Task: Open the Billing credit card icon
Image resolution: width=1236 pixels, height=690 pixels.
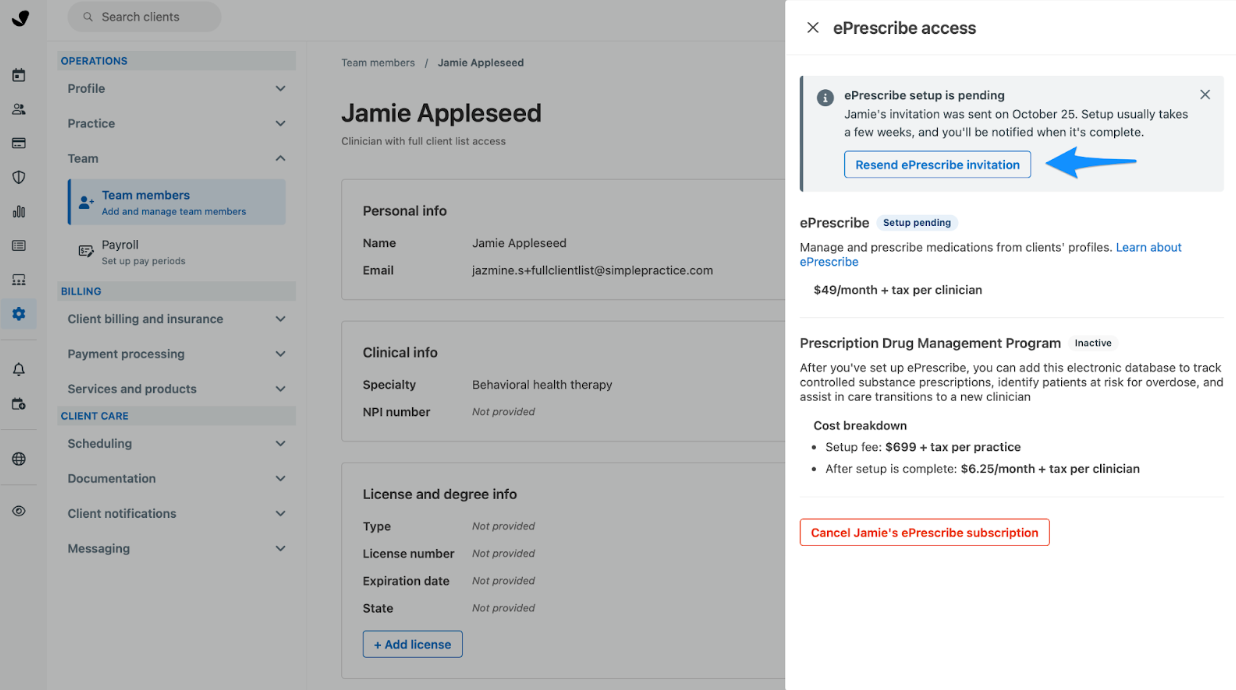Action: (18, 143)
